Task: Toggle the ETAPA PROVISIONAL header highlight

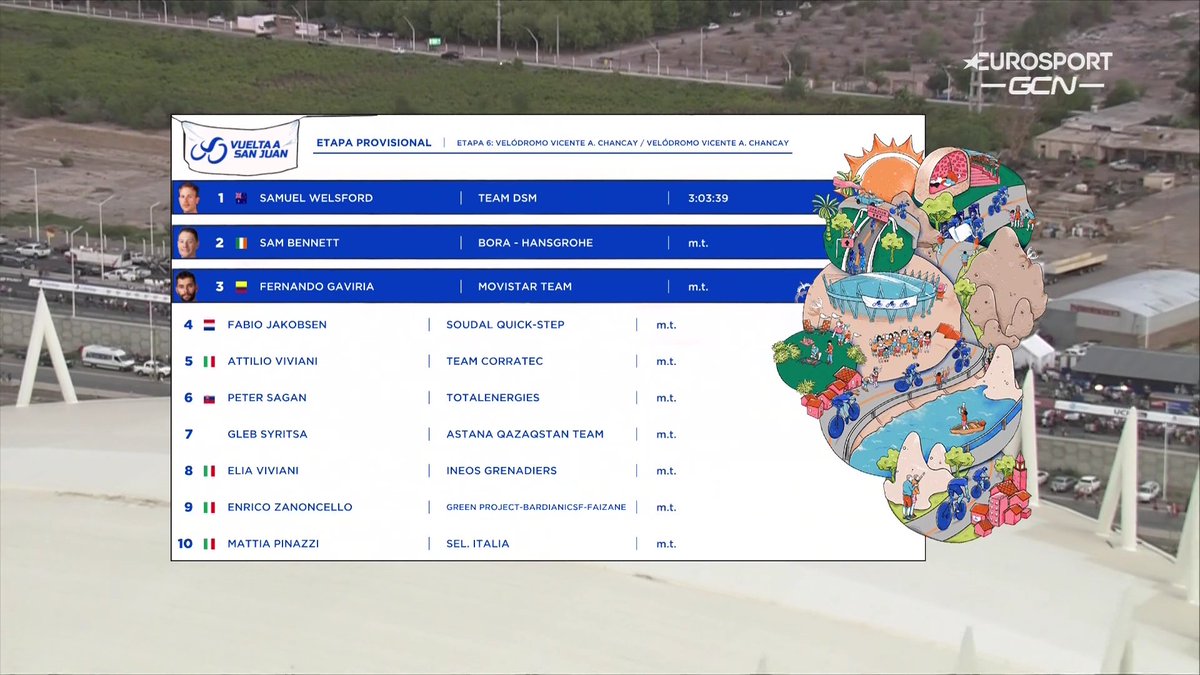Action: point(371,143)
